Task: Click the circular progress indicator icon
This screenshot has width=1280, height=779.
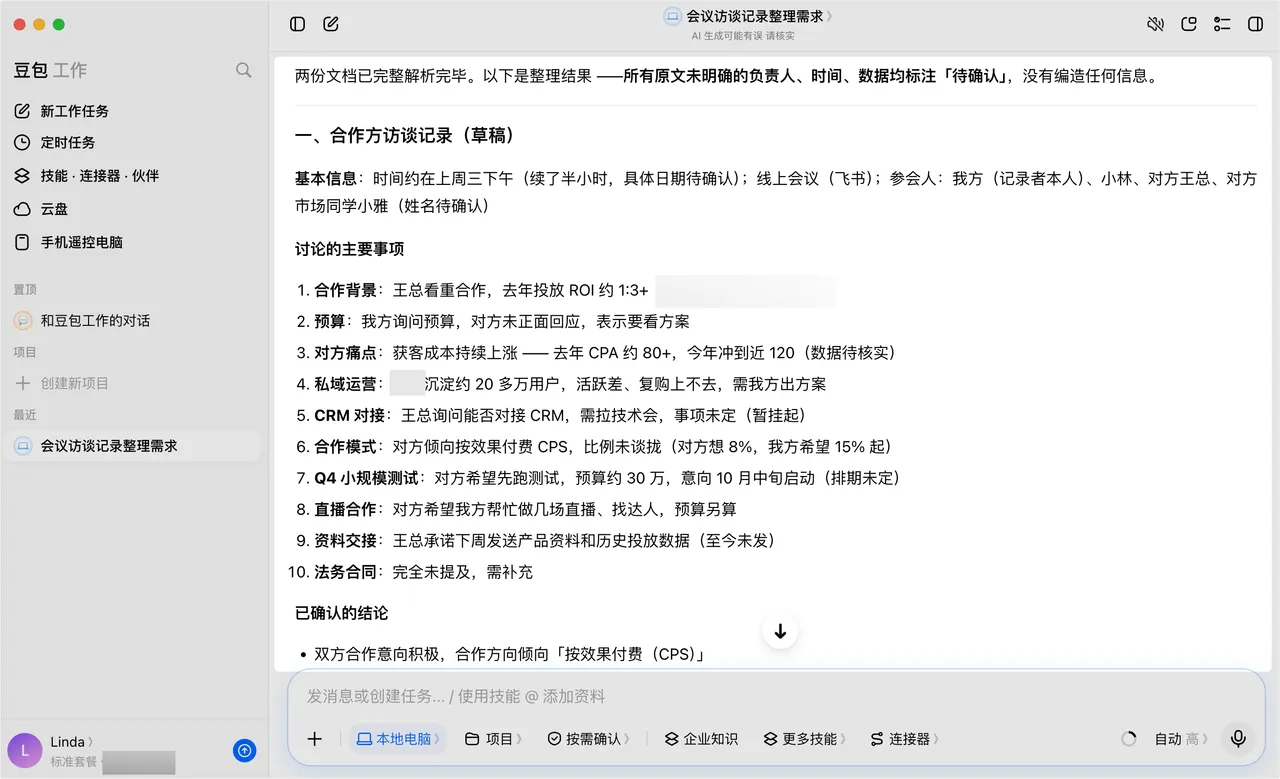Action: click(x=1129, y=739)
